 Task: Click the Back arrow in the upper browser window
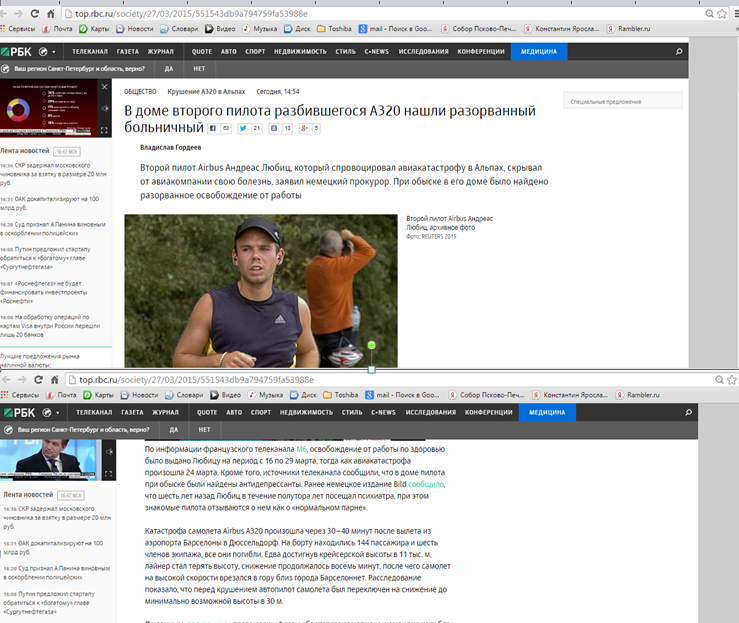[x=3, y=14]
